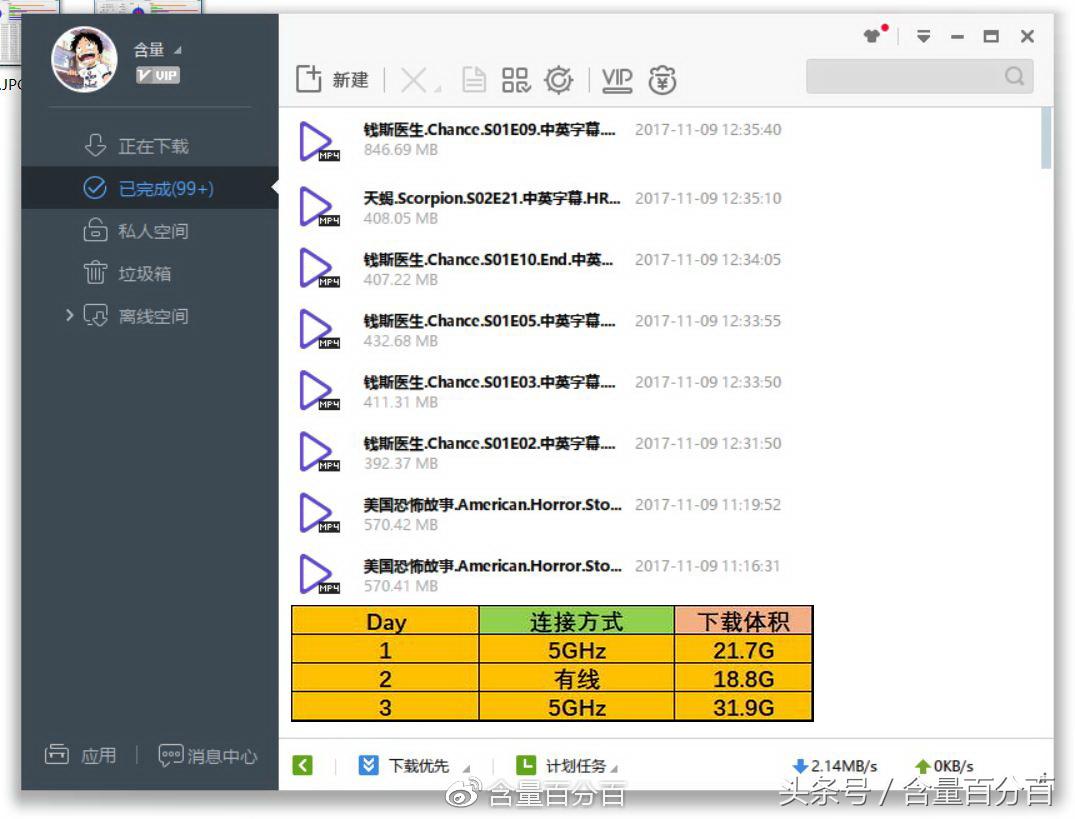Open the 含量 username dropdown arrow
Screen dimensions: 1075x819
coord(176,49)
